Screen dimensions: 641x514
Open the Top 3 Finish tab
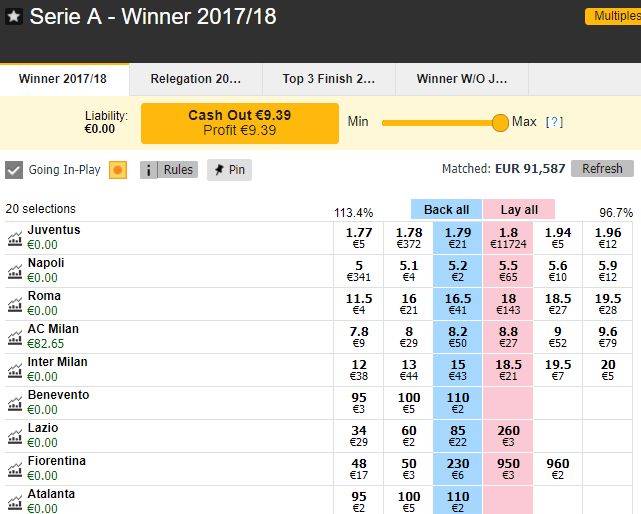[x=329, y=79]
